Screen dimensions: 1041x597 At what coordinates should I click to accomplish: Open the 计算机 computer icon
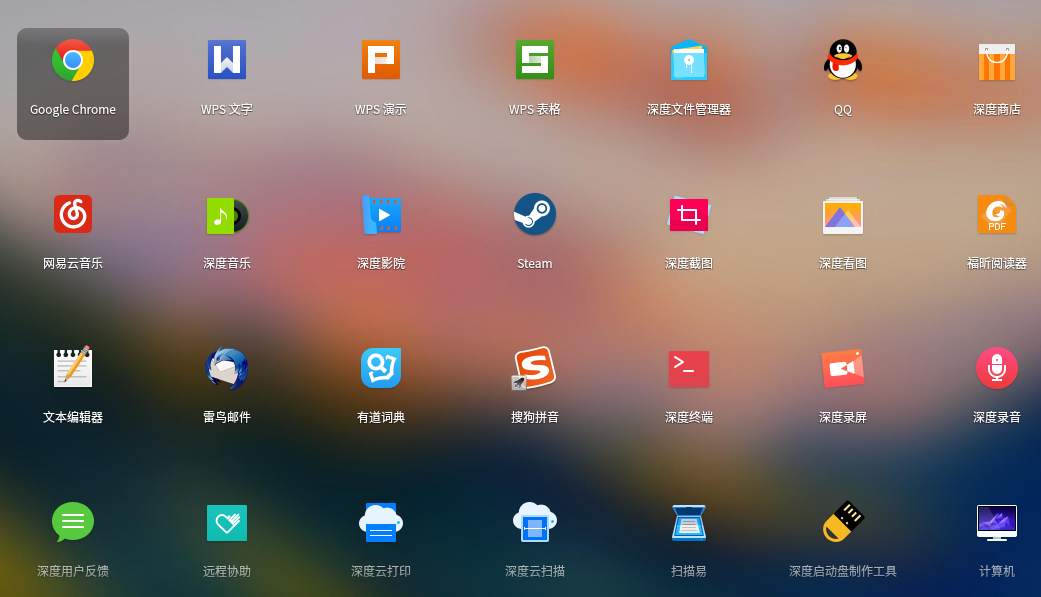[997, 523]
